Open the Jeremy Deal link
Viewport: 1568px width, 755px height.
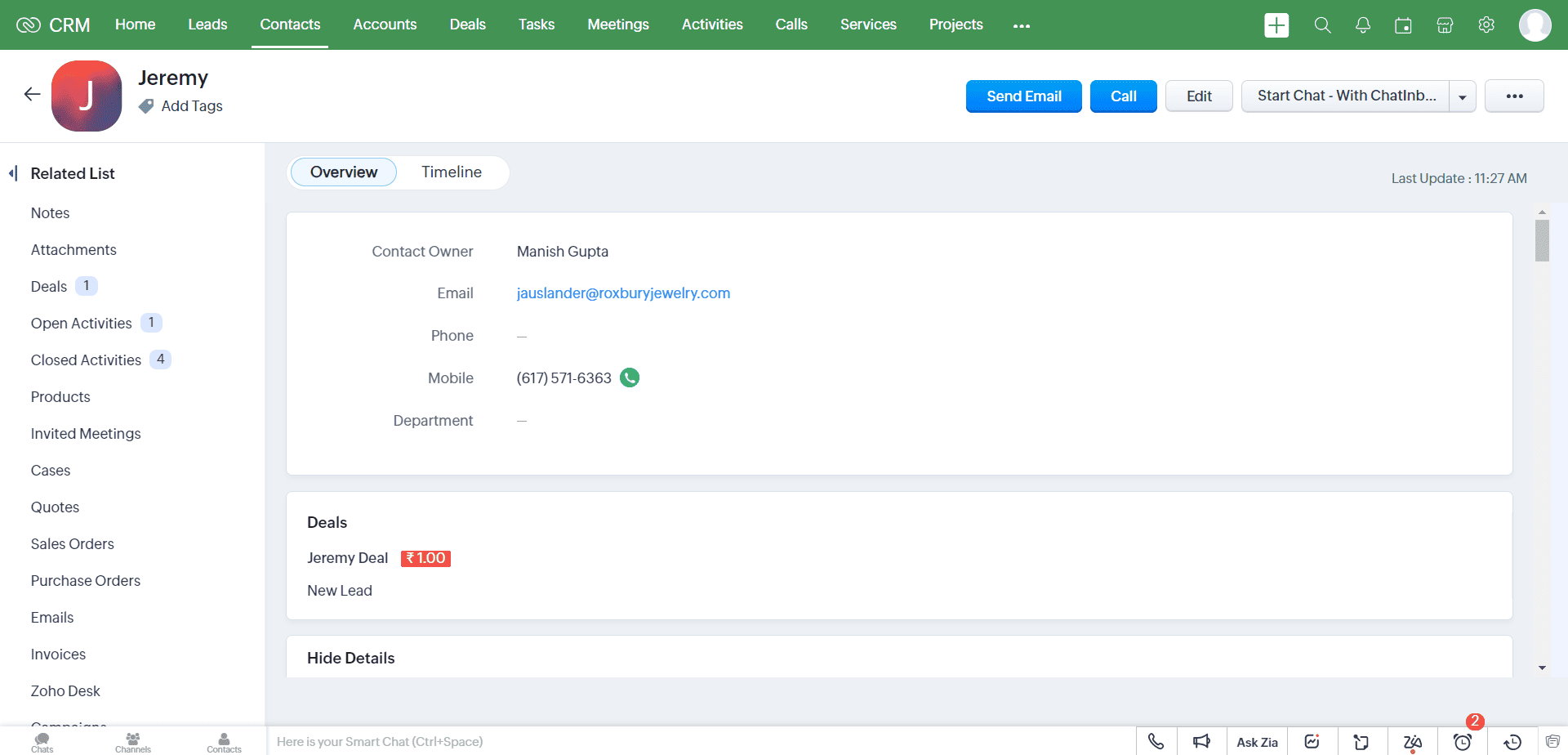pyautogui.click(x=347, y=558)
